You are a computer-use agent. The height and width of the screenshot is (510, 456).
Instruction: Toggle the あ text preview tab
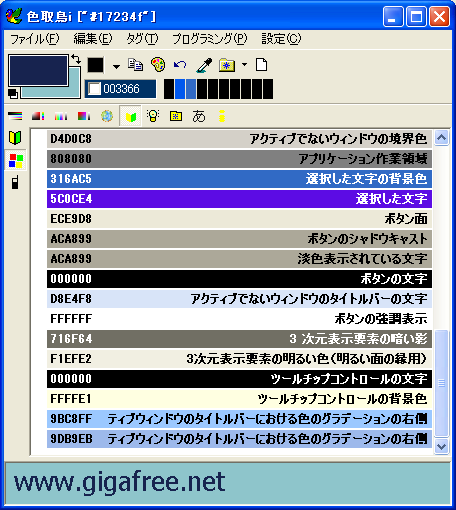199,116
